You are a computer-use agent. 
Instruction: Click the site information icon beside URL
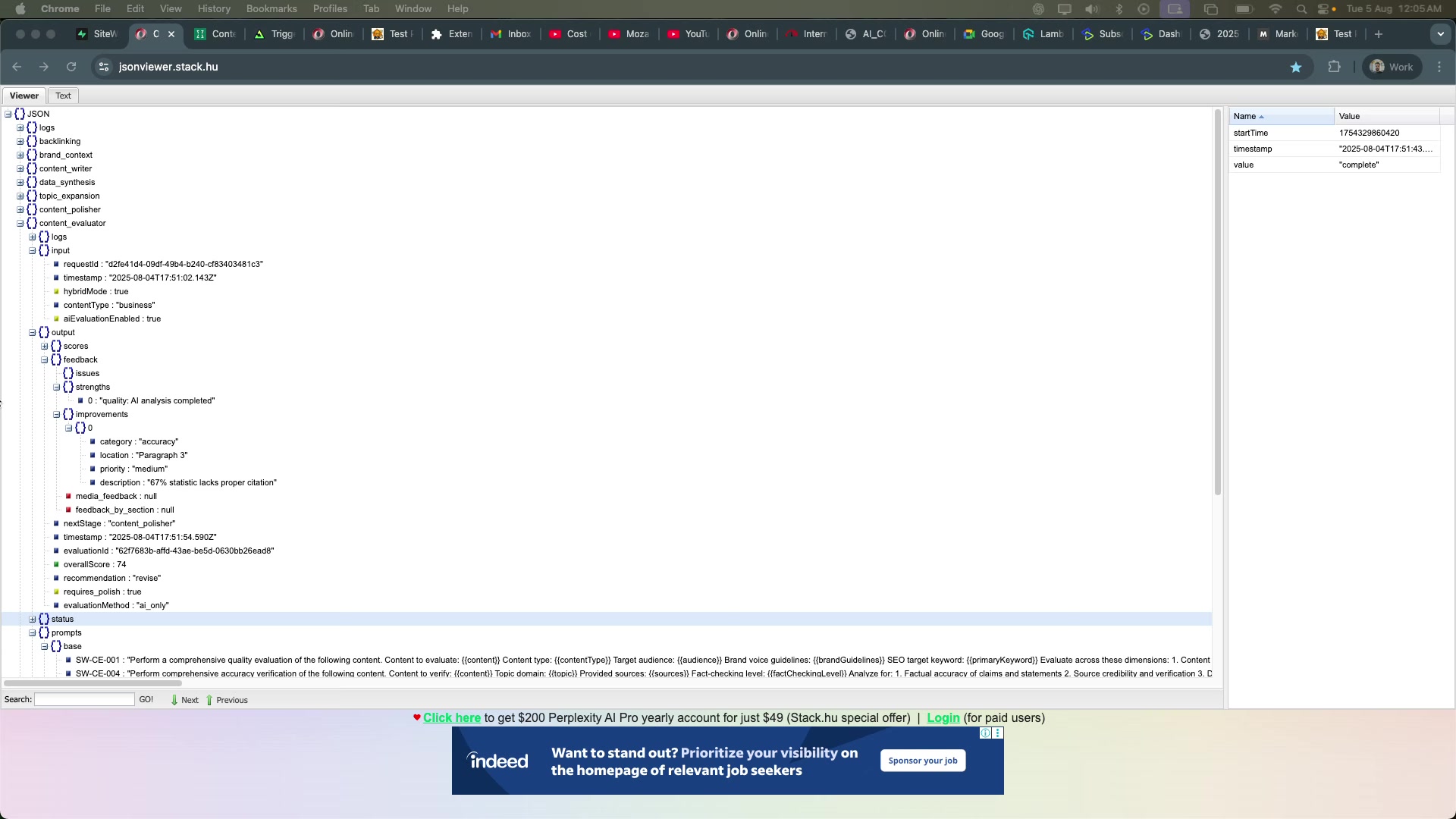click(104, 67)
